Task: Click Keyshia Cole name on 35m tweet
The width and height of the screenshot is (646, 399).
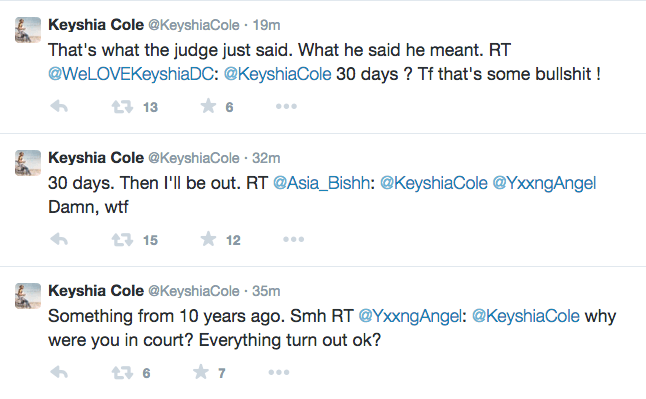Action: tap(96, 291)
